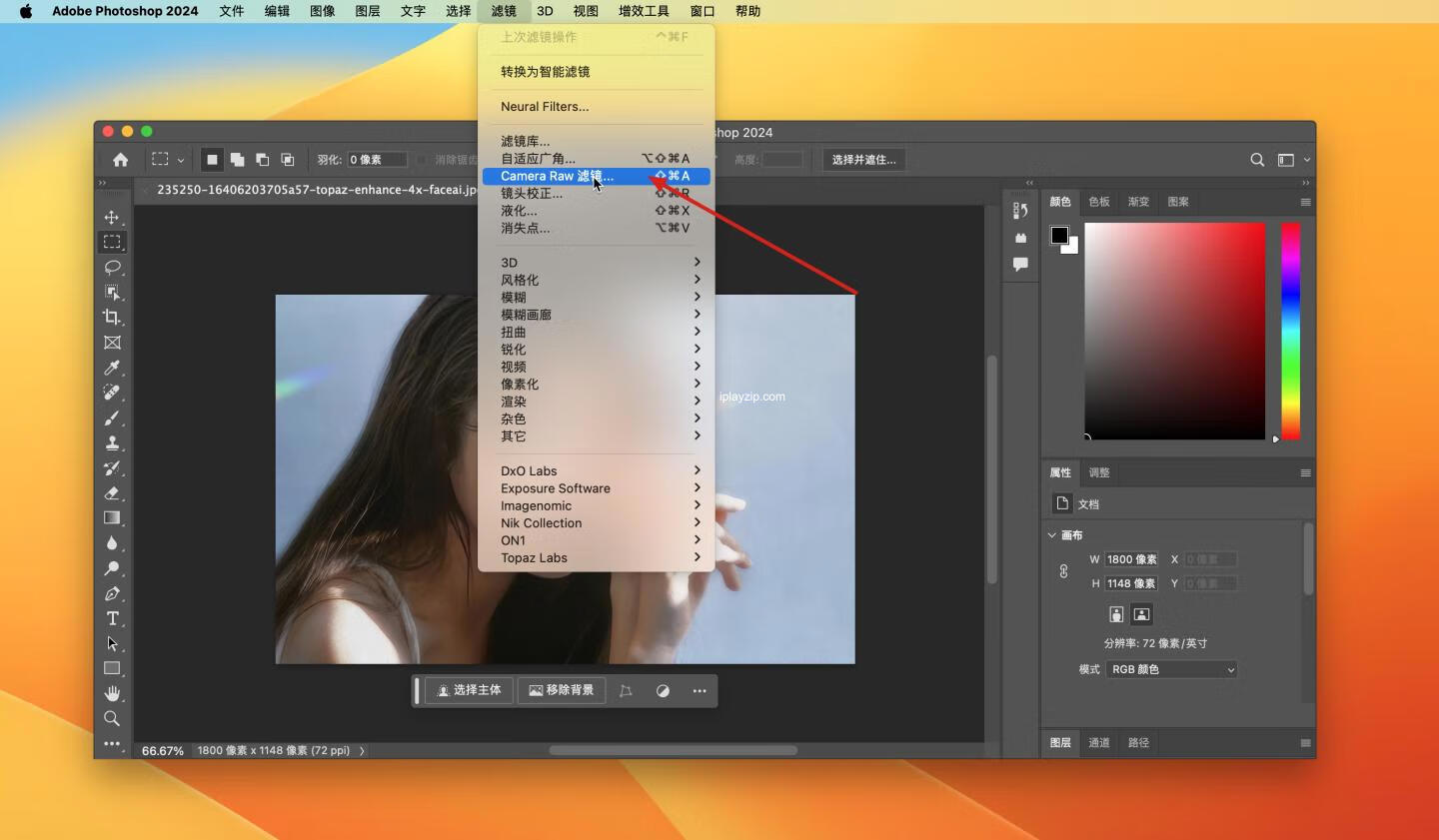Click the Home icon in options bar
This screenshot has width=1439, height=840.
[x=120, y=160]
